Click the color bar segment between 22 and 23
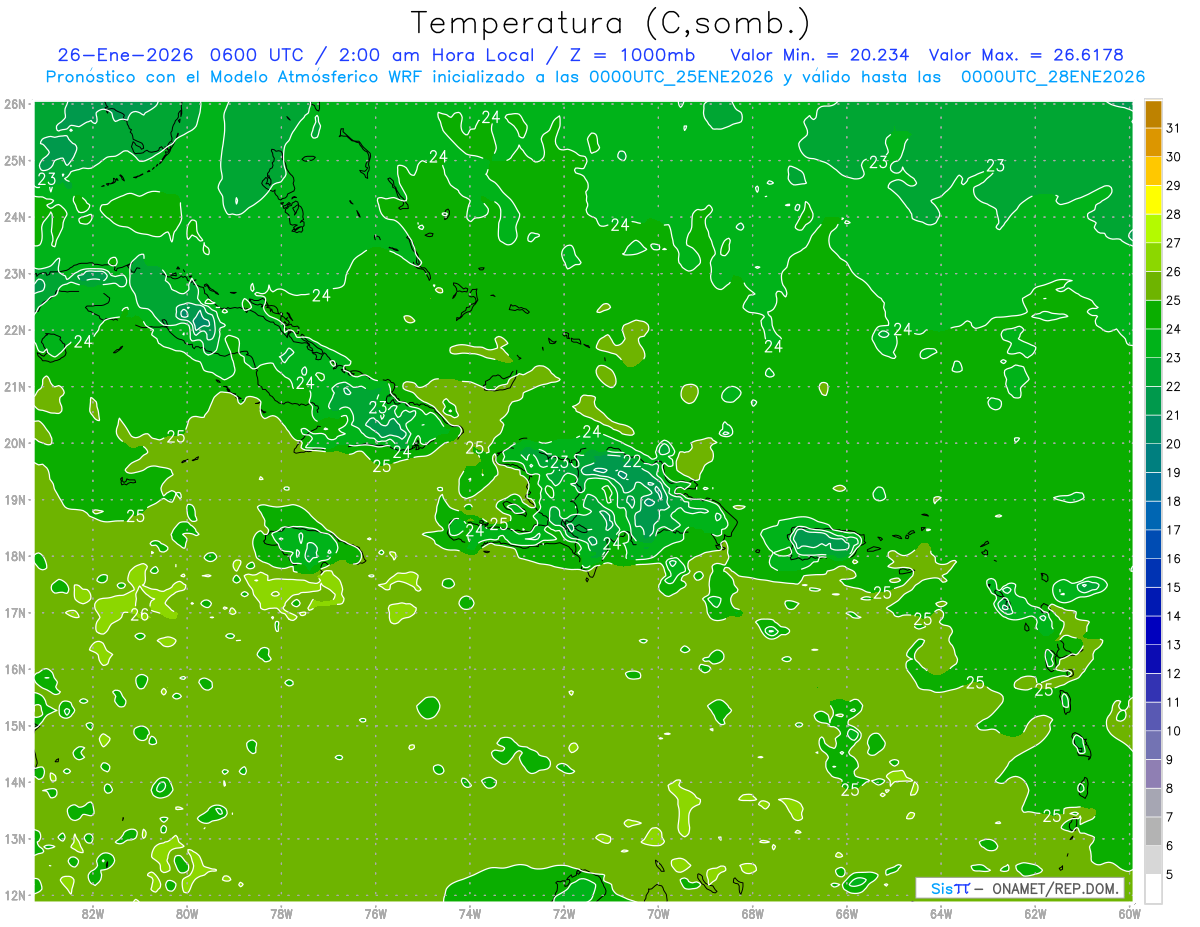 pos(1153,372)
